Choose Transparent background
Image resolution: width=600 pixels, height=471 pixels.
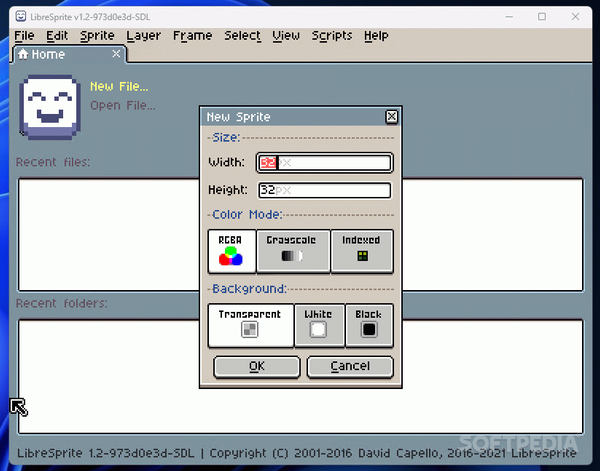click(251, 326)
